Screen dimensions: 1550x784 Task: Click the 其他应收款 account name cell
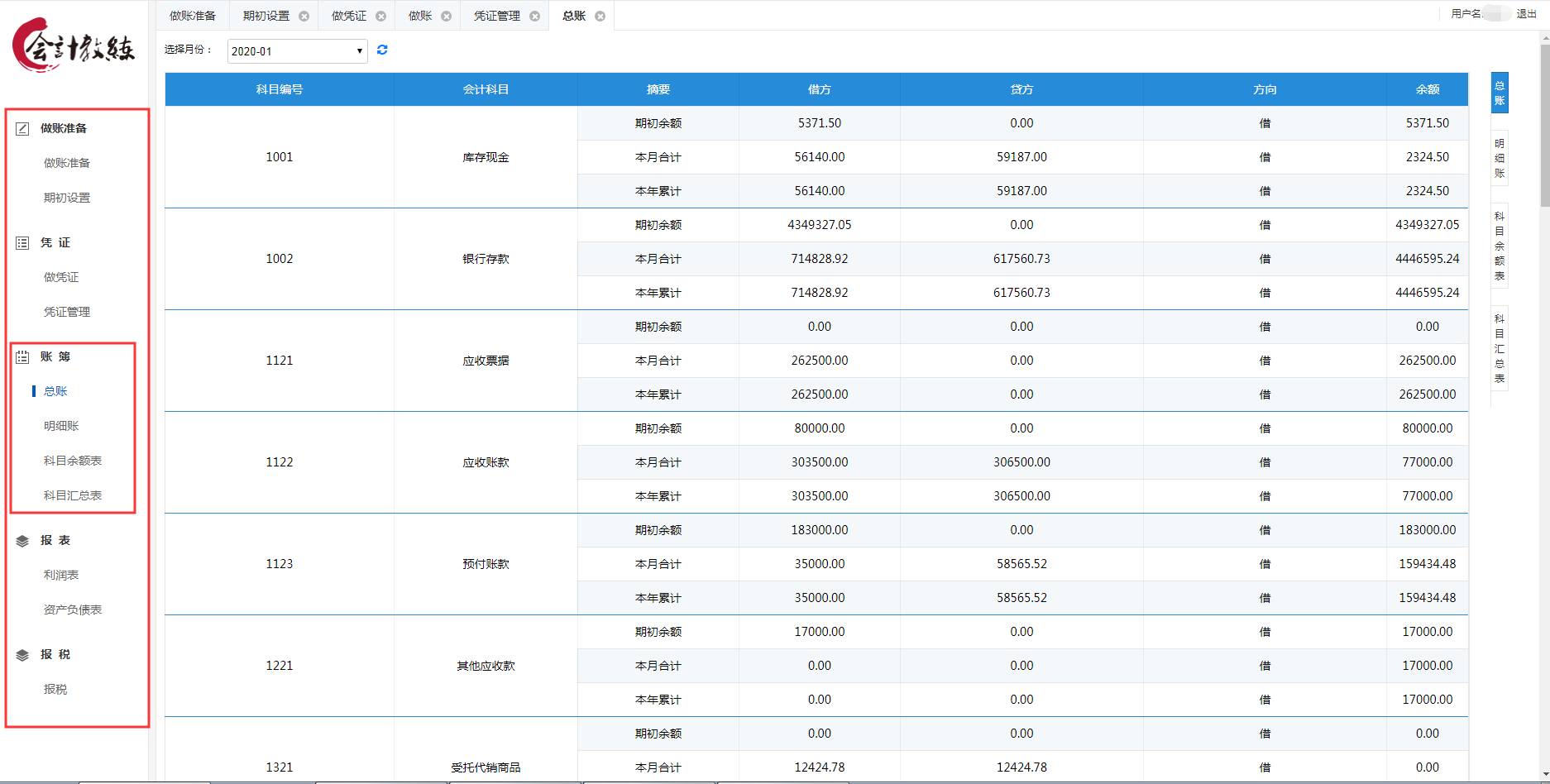click(x=486, y=666)
